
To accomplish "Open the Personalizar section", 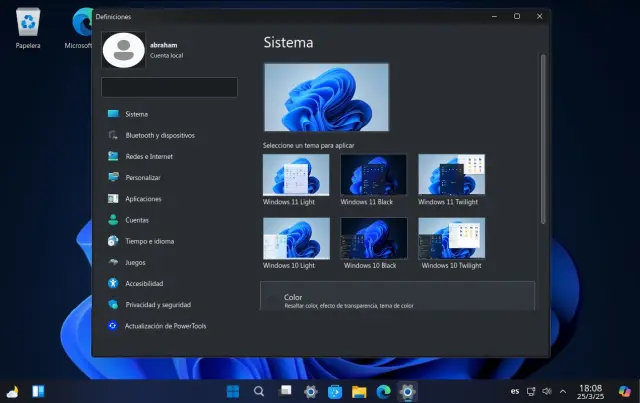I will 143,177.
